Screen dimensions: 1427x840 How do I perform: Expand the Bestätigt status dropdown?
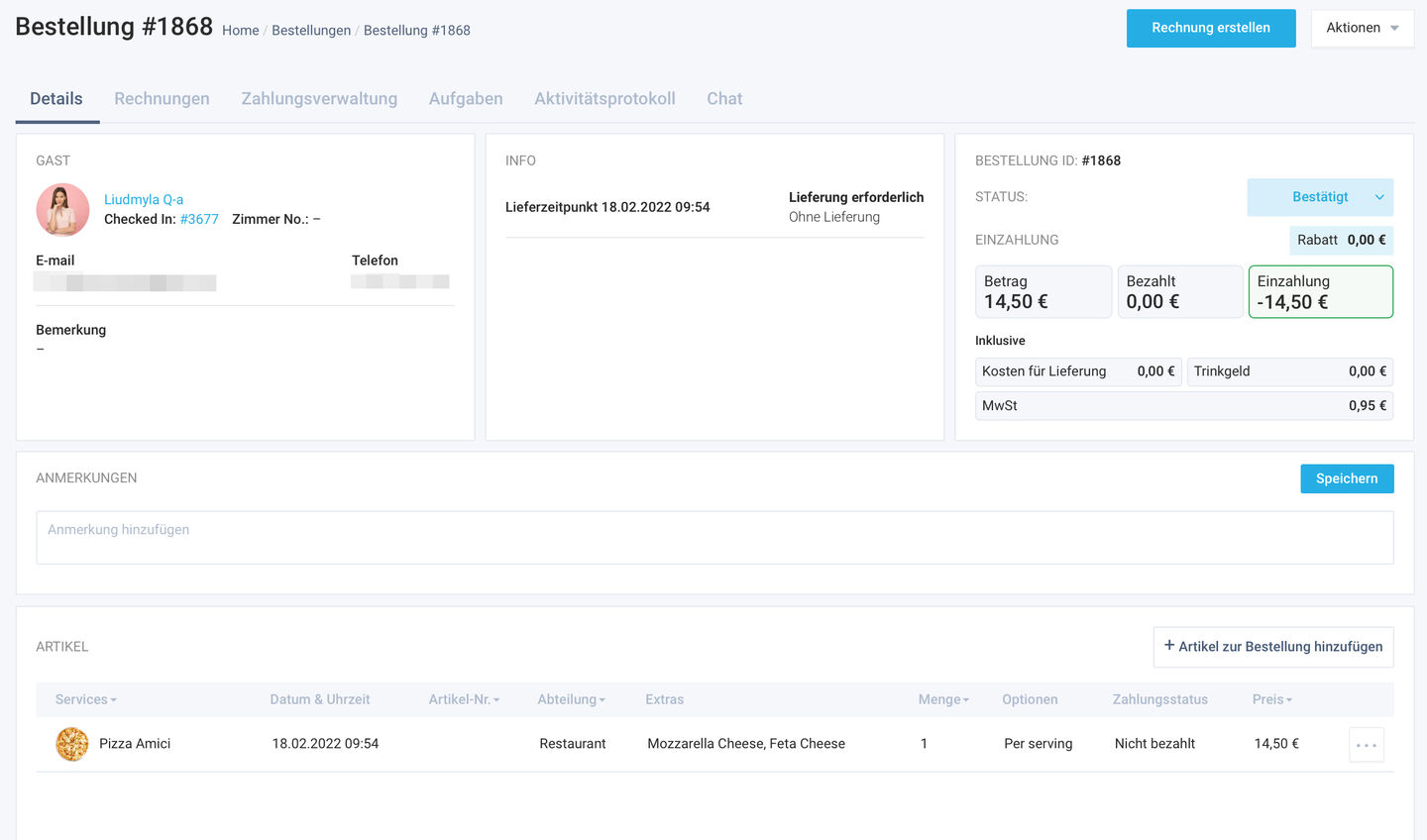1320,197
